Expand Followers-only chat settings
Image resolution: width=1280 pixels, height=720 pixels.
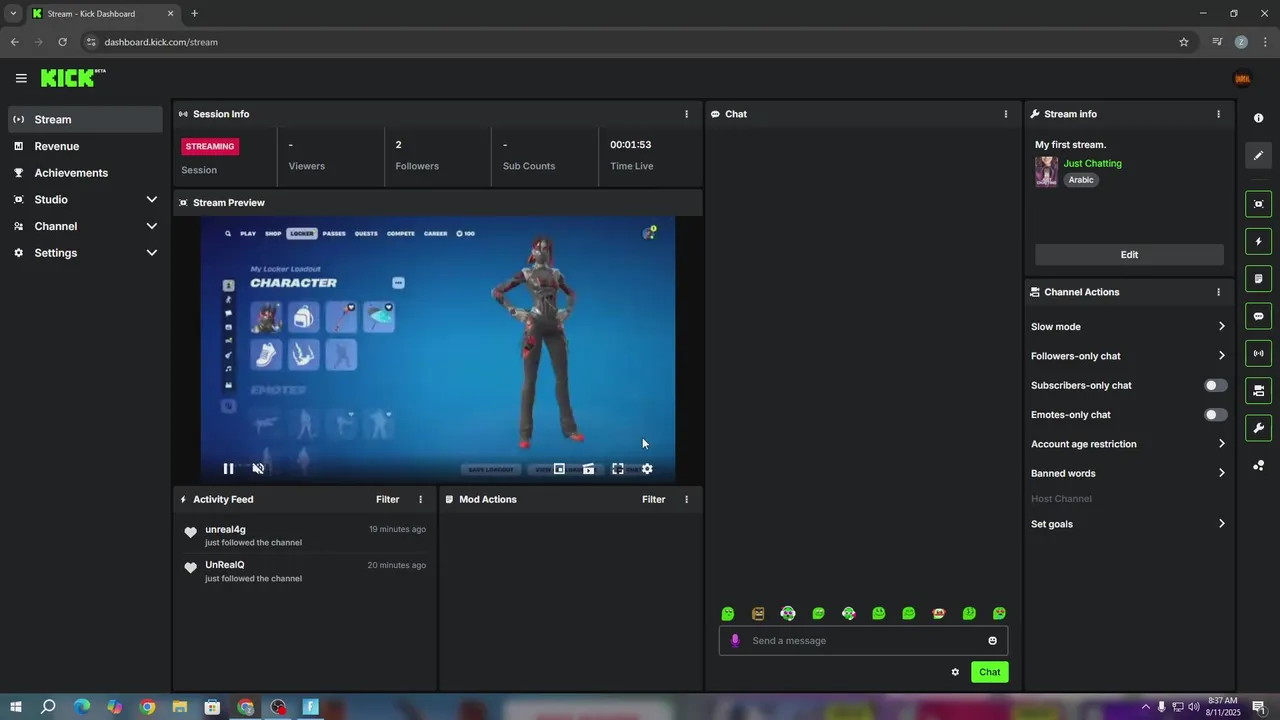1129,356
